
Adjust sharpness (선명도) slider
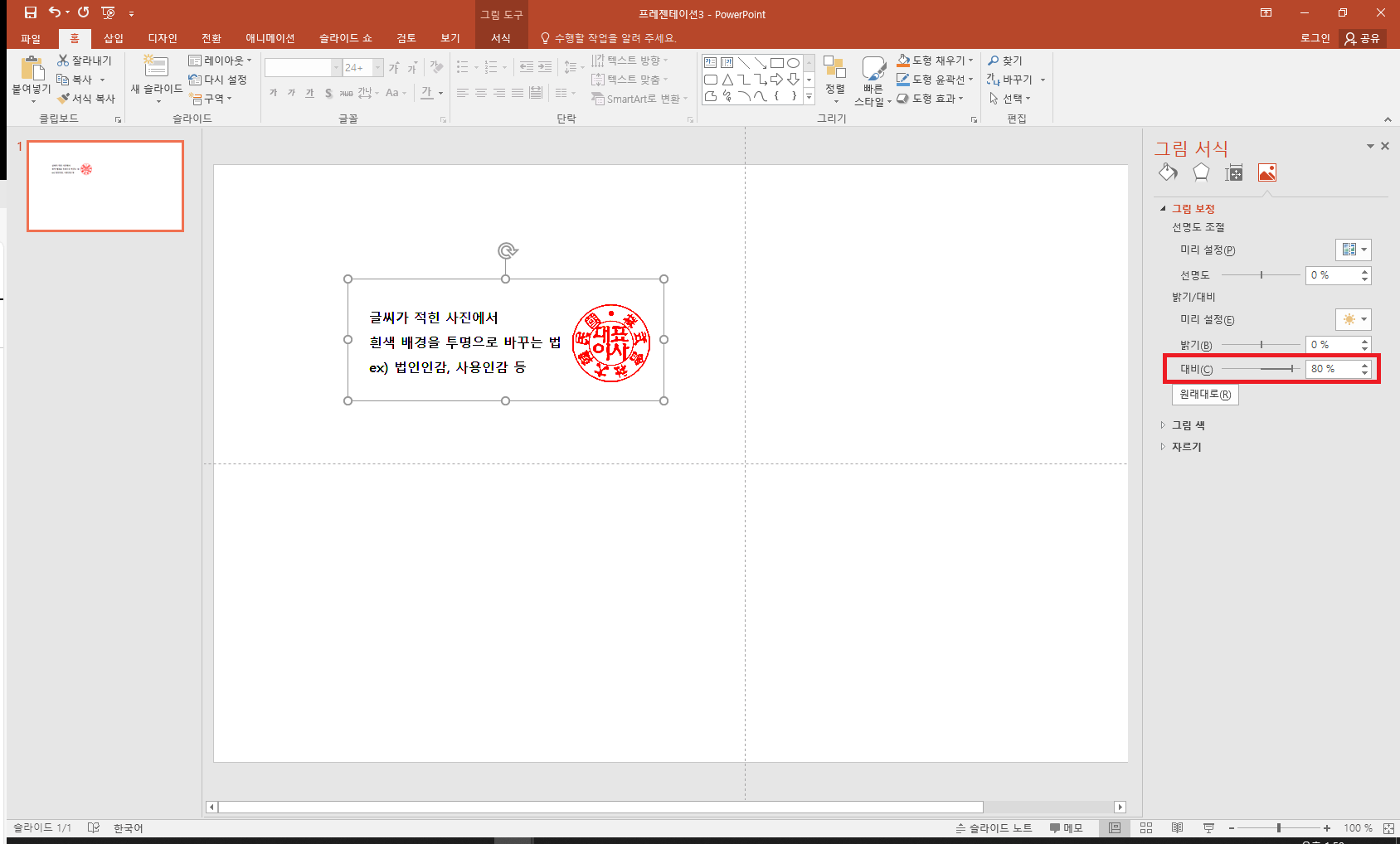click(x=1261, y=275)
